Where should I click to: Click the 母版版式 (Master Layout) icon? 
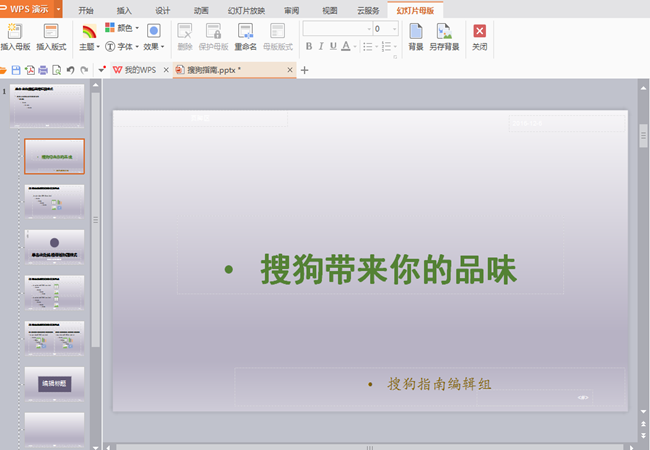[277, 31]
